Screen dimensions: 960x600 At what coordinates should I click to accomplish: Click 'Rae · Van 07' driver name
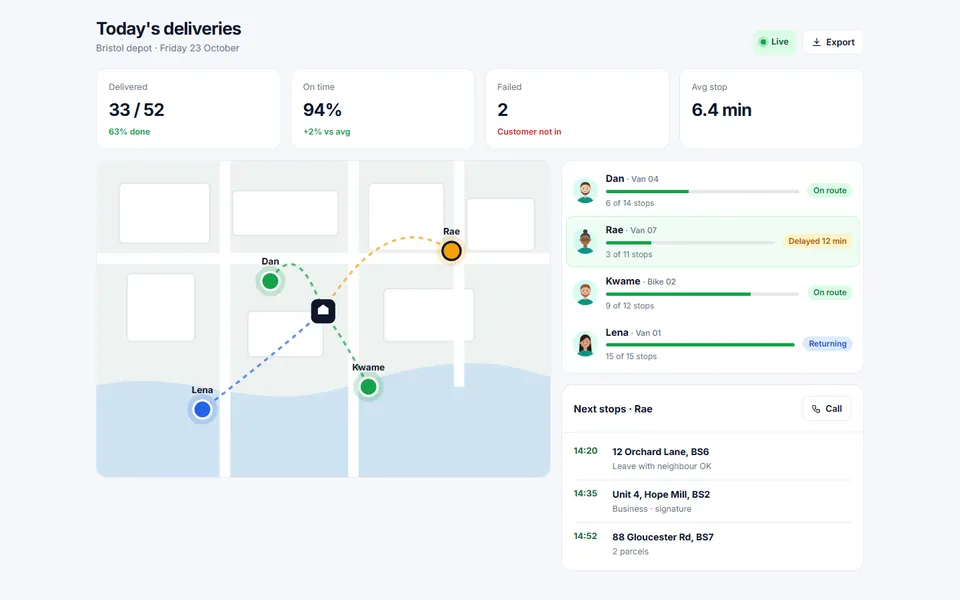[x=631, y=230]
